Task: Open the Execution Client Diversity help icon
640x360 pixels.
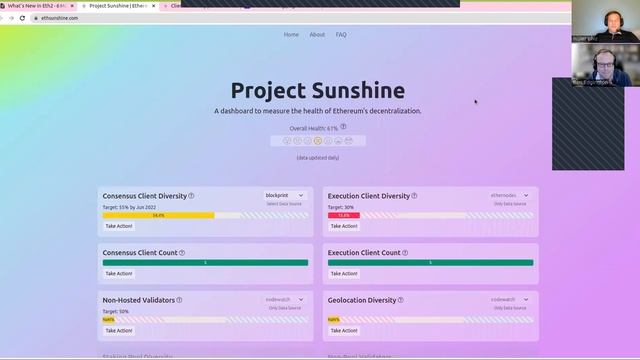Action: [x=414, y=196]
